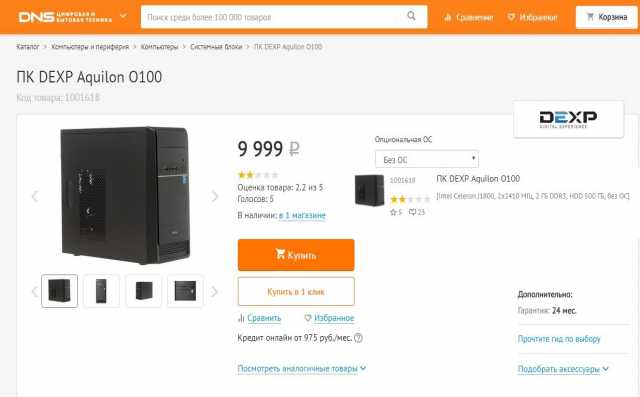The height and width of the screenshot is (397, 640).
Task: Expand the DNS logo dropdown chevron
Action: (x=123, y=16)
